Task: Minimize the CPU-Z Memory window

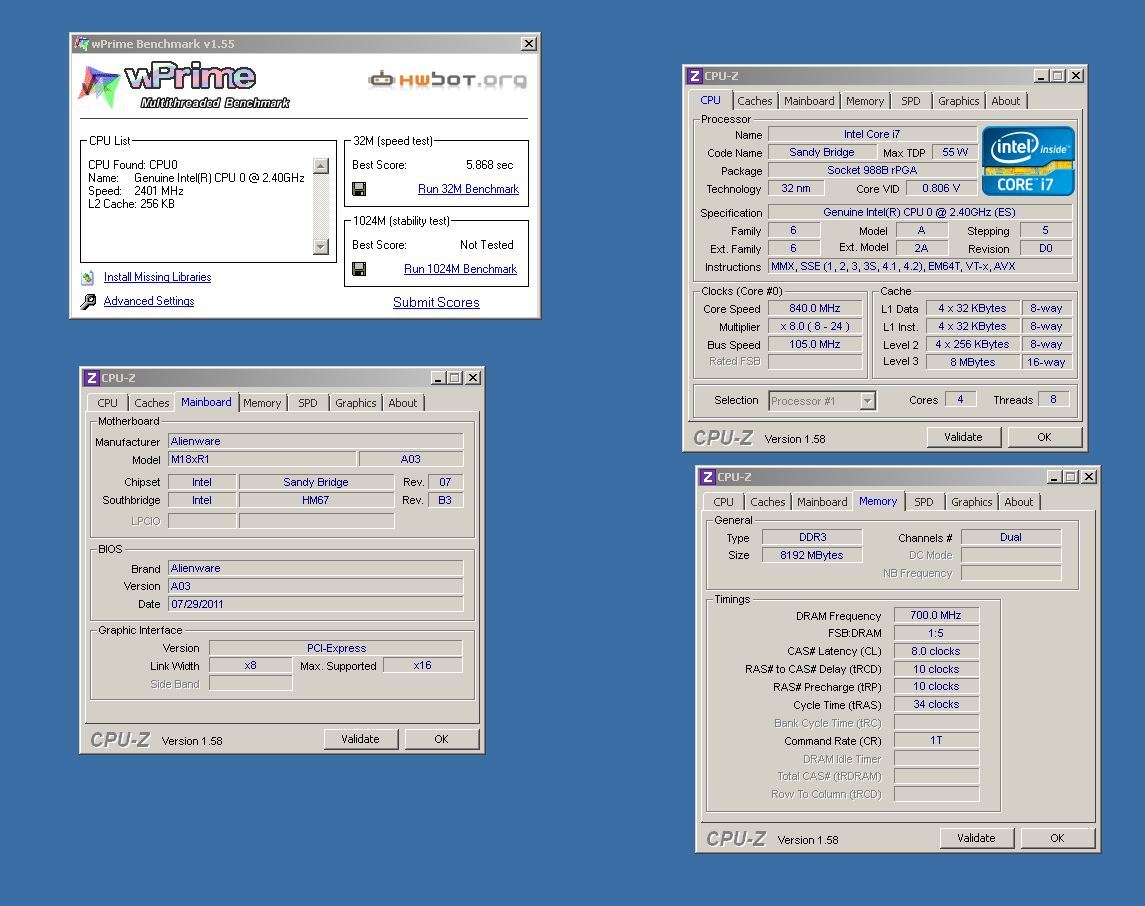Action: [1054, 477]
